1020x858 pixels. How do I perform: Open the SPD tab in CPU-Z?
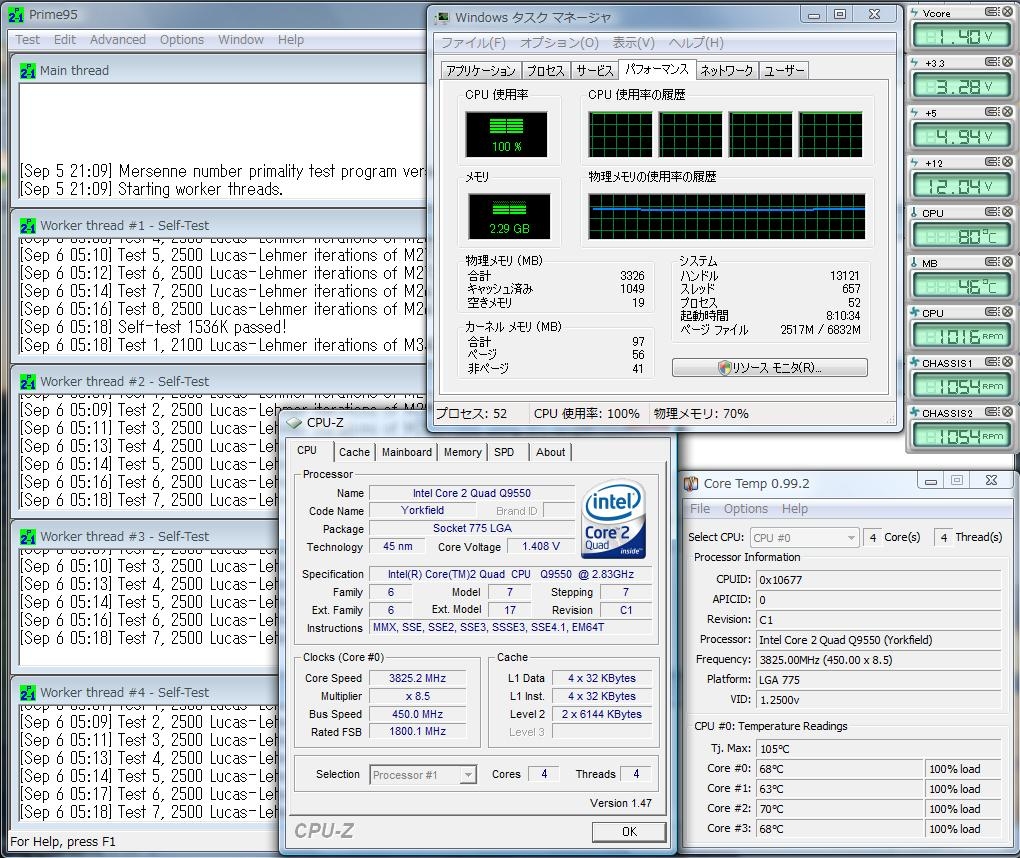pos(504,452)
